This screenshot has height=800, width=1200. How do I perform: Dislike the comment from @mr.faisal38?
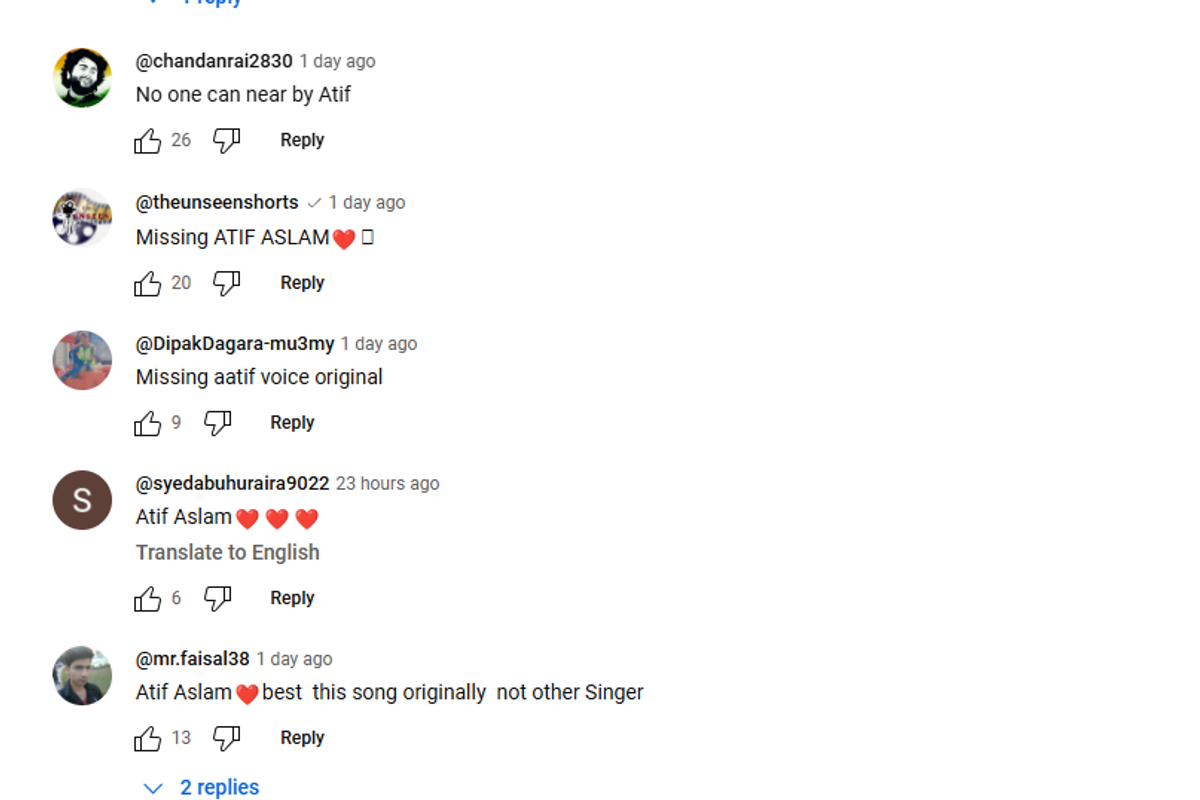point(227,739)
